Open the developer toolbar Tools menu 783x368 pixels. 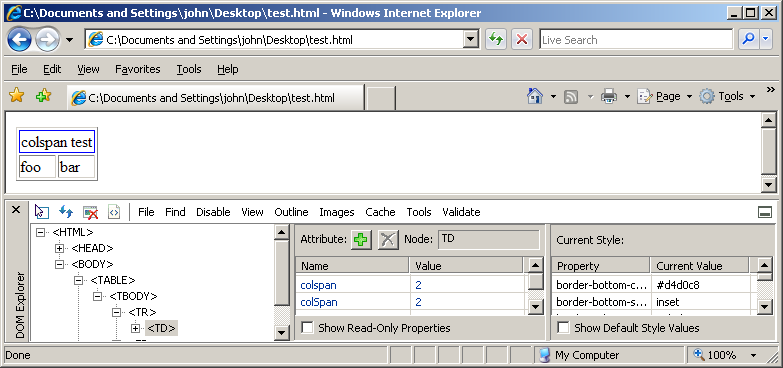tap(419, 212)
